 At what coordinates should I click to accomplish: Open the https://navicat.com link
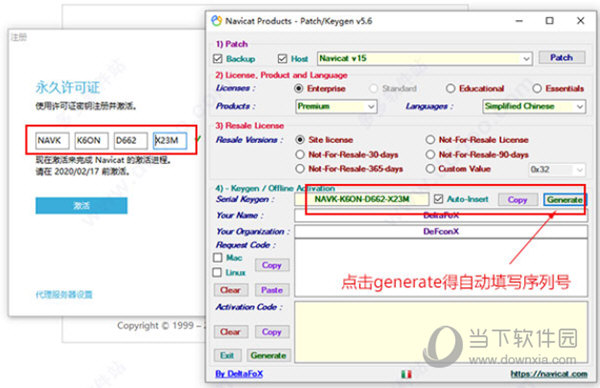click(549, 374)
